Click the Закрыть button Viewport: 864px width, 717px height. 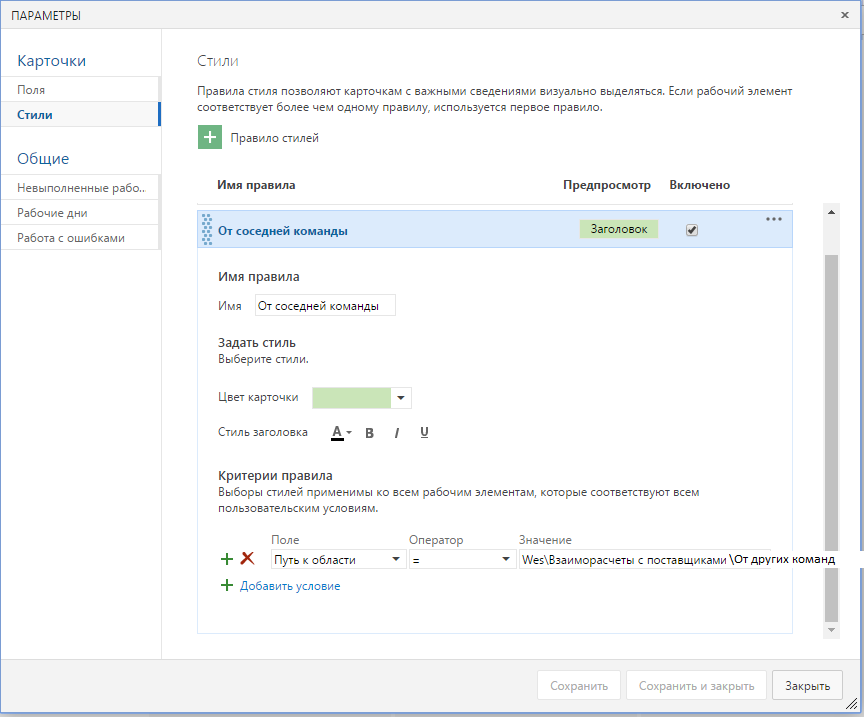point(807,686)
